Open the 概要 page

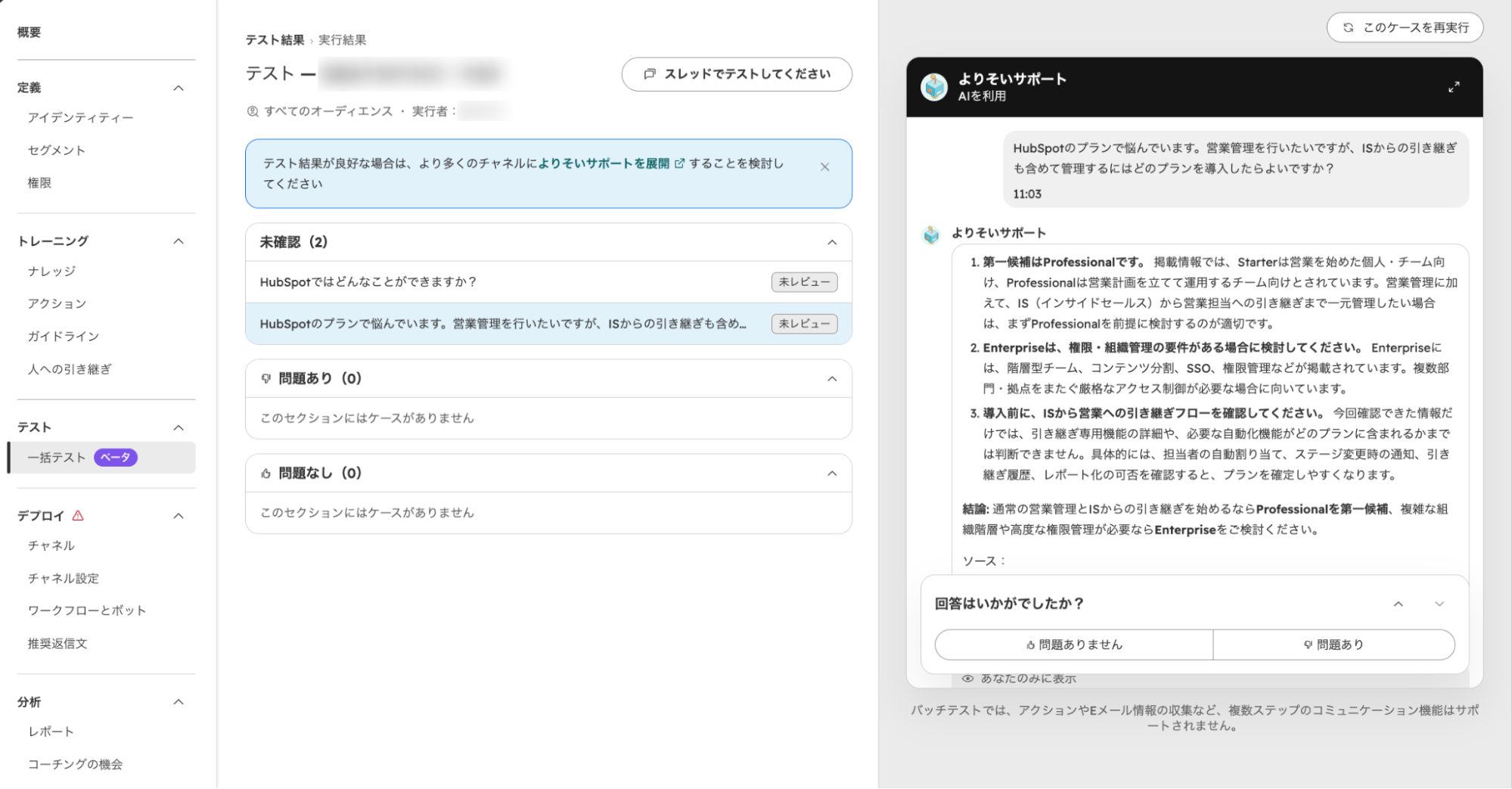point(29,32)
